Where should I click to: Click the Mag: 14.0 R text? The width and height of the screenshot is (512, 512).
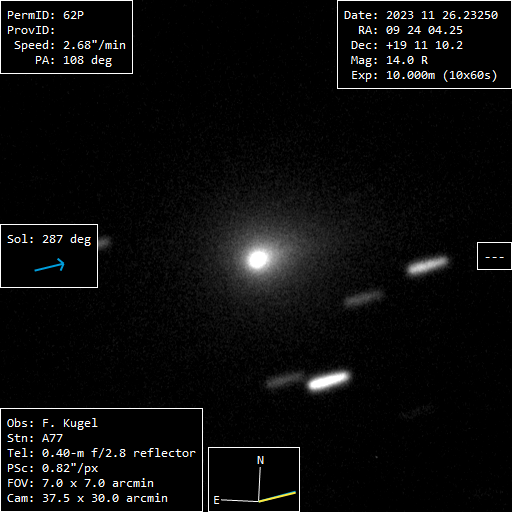tap(389, 60)
